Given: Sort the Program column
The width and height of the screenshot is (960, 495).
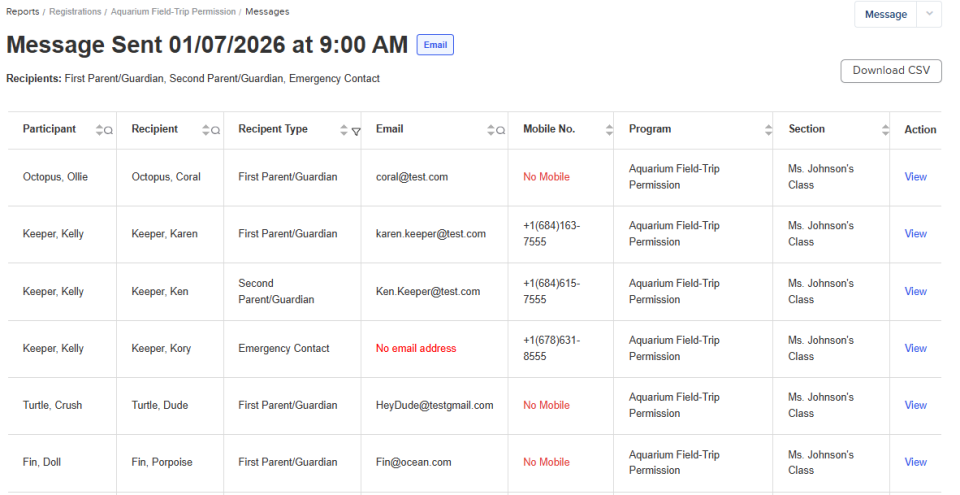Looking at the screenshot, I should tap(768, 130).
